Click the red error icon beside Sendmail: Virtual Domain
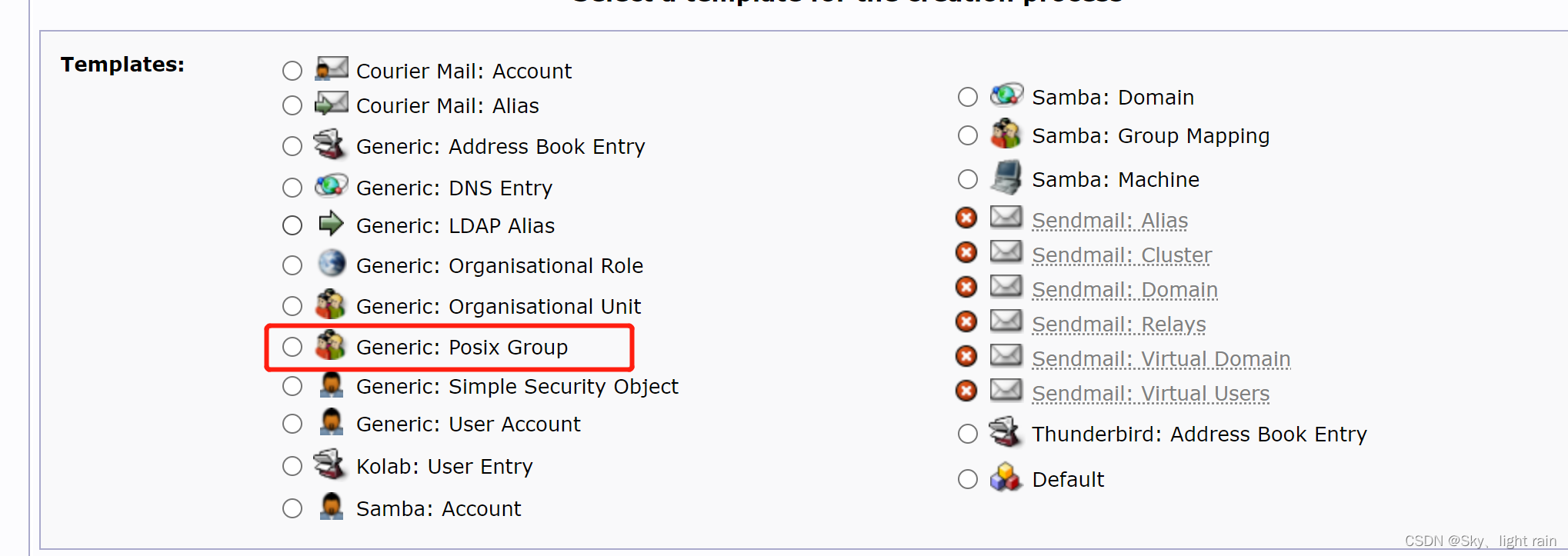 coord(966,356)
